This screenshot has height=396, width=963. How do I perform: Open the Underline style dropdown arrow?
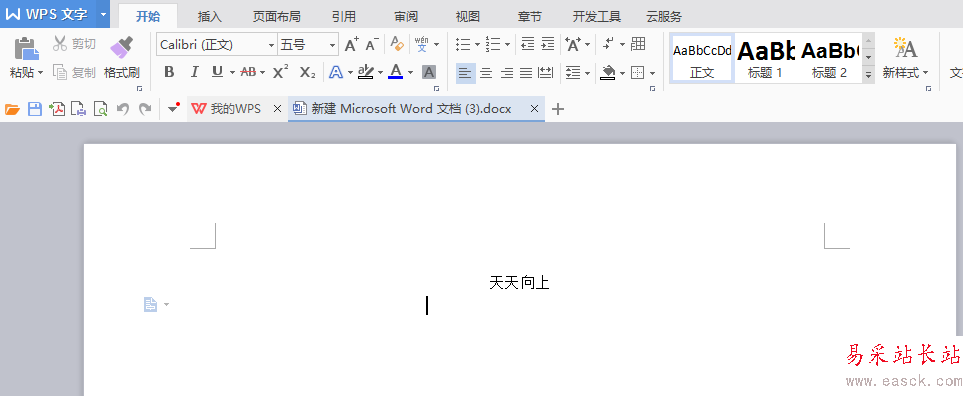232,72
